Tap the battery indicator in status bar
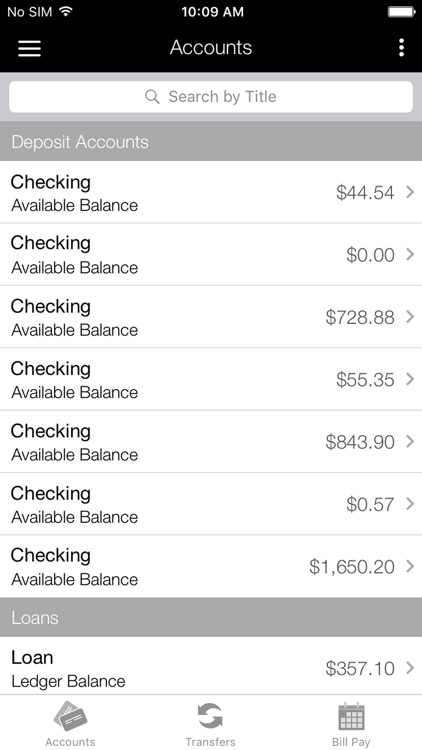Screen dimensions: 422x750 tap(401, 11)
